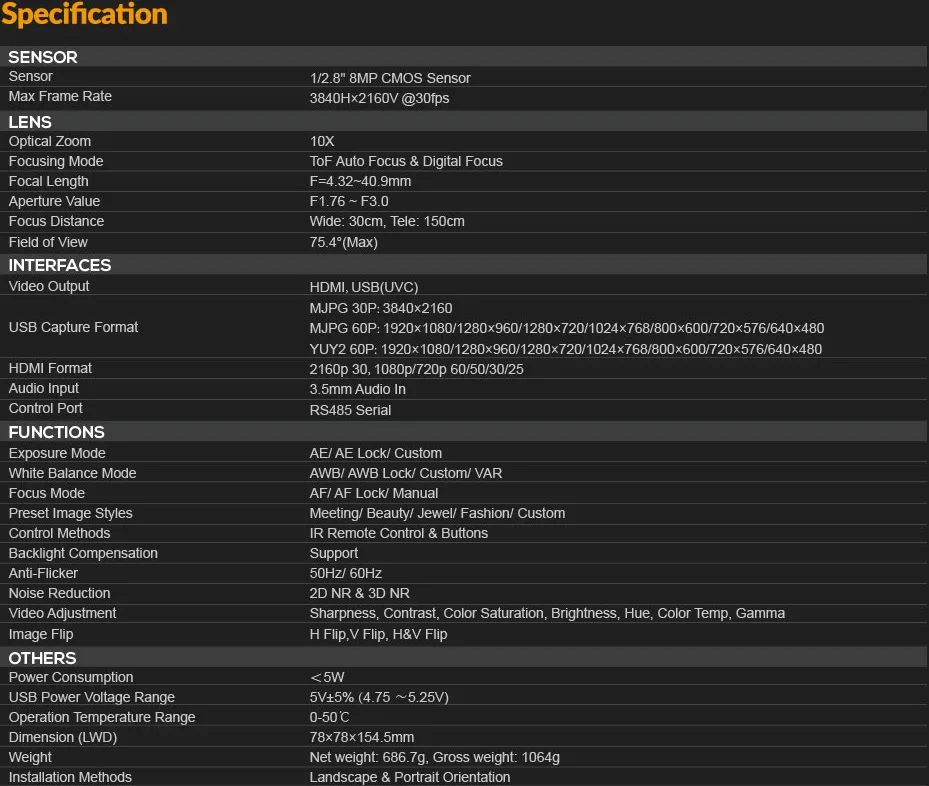Viewport: 929px width, 786px height.
Task: Select the RS485 Serial control port value
Action: tap(350, 410)
